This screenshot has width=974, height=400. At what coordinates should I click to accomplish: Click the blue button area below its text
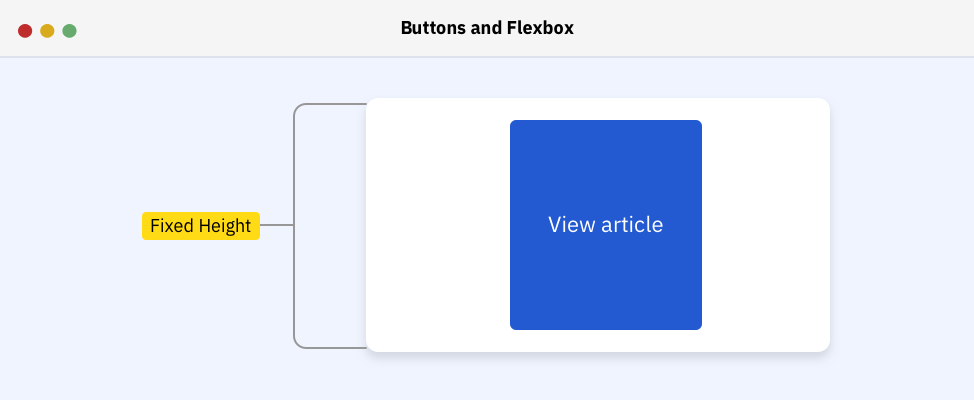(x=605, y=290)
